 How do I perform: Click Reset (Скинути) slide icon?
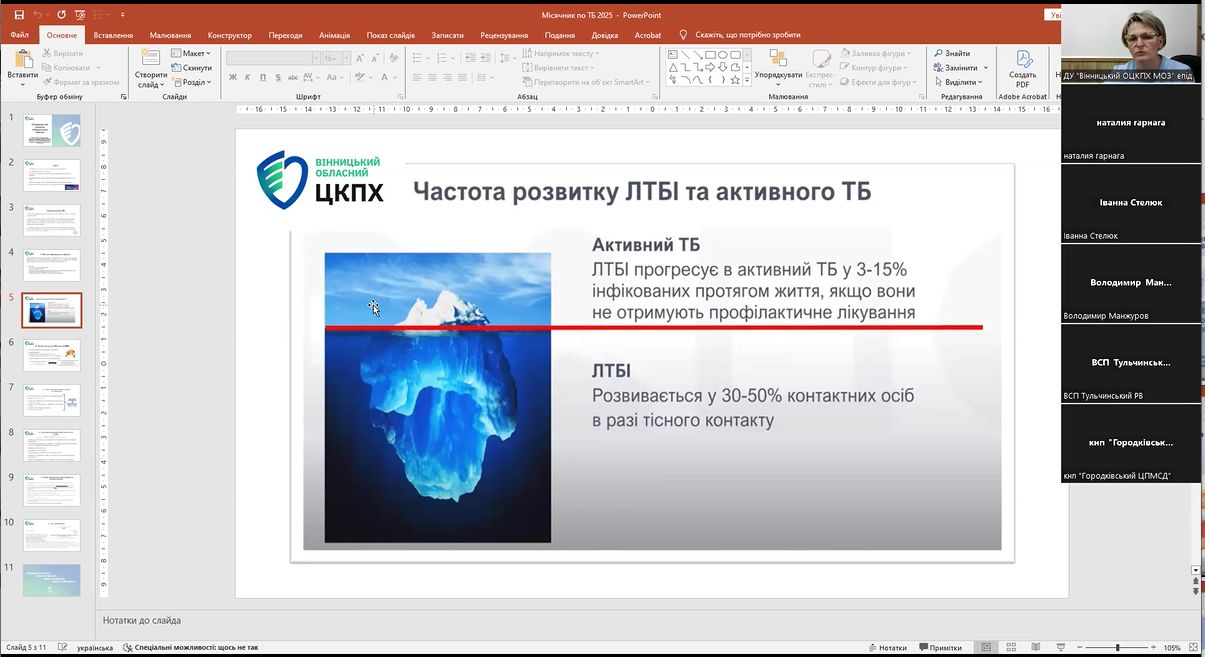176,68
